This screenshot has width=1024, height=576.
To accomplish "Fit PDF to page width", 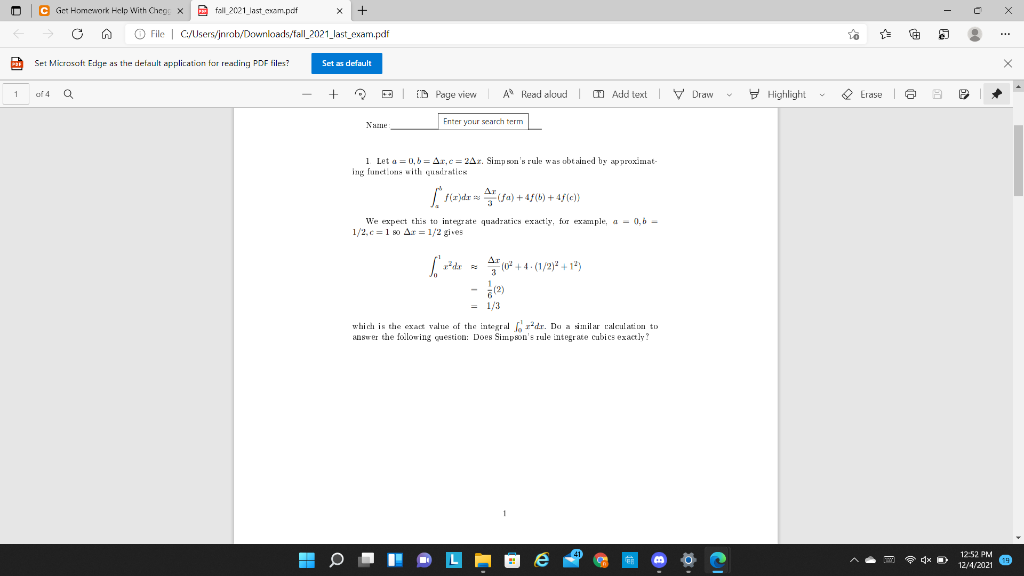I will click(x=387, y=94).
